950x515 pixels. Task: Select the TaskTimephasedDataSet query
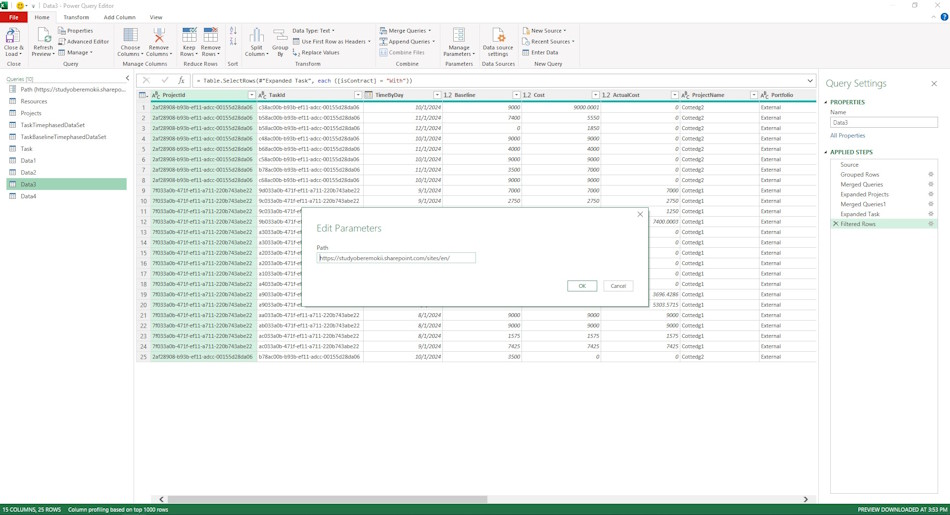[66, 125]
